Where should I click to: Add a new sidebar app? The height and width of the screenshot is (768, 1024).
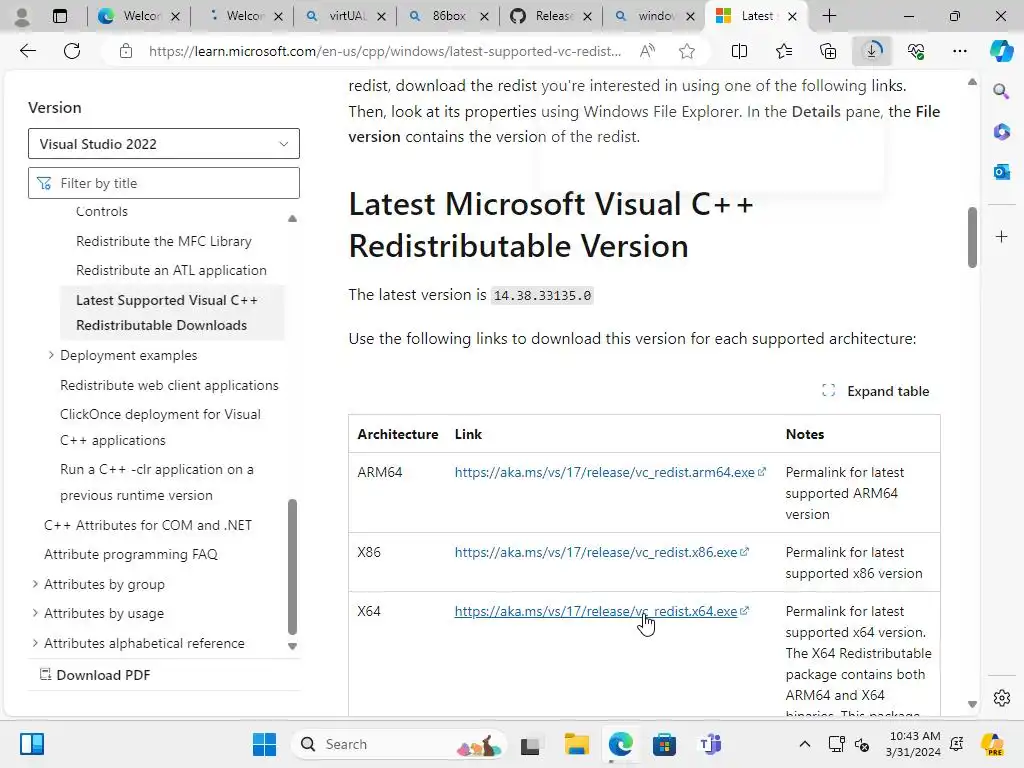click(x=1001, y=236)
